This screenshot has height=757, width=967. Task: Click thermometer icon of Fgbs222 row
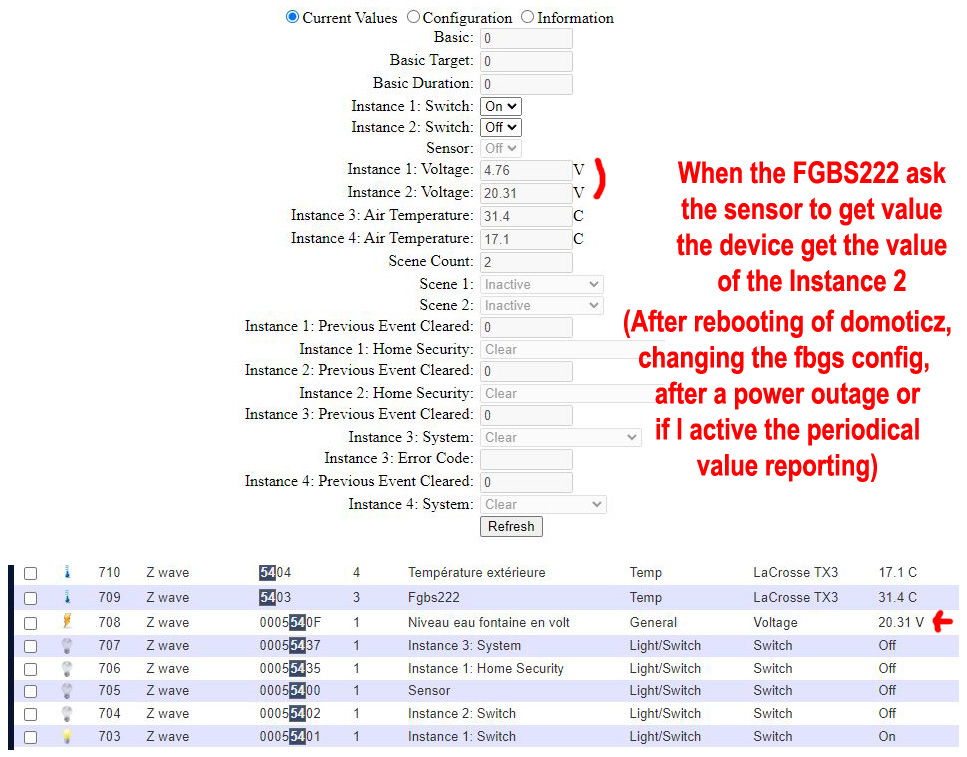67,597
